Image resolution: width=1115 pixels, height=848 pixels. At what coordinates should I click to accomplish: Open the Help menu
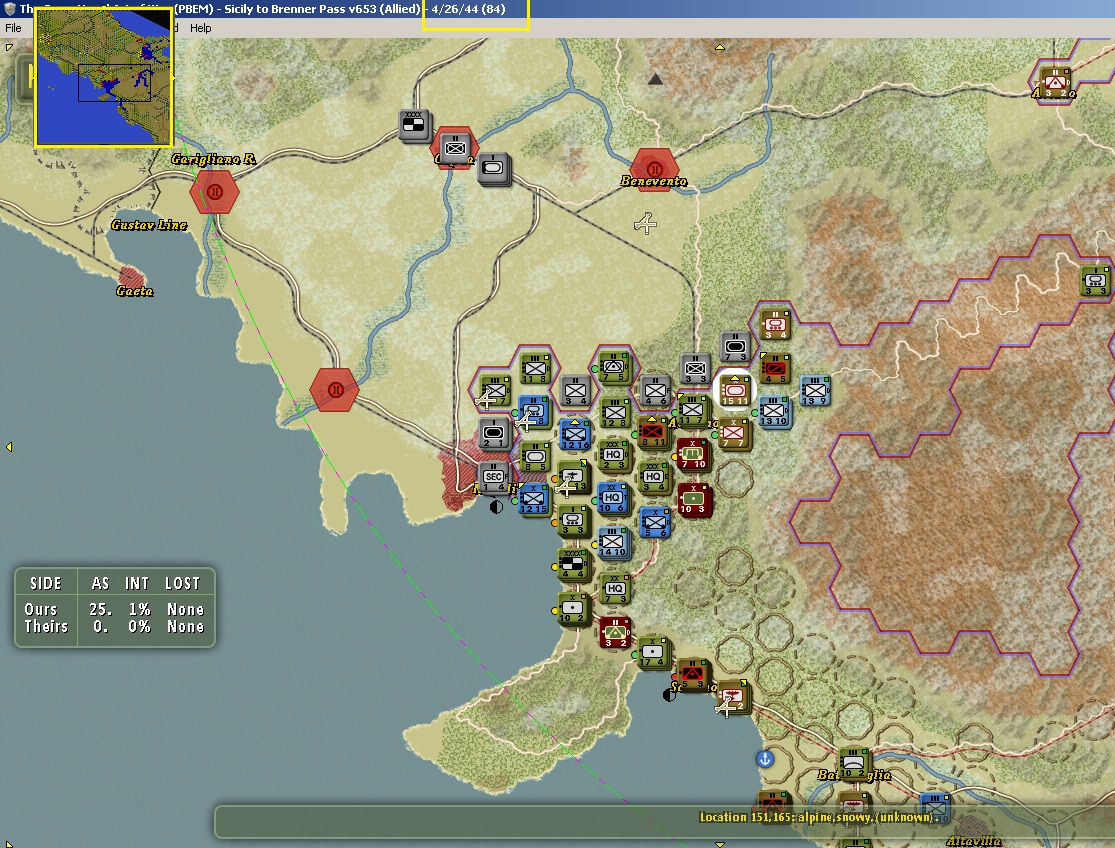click(201, 28)
